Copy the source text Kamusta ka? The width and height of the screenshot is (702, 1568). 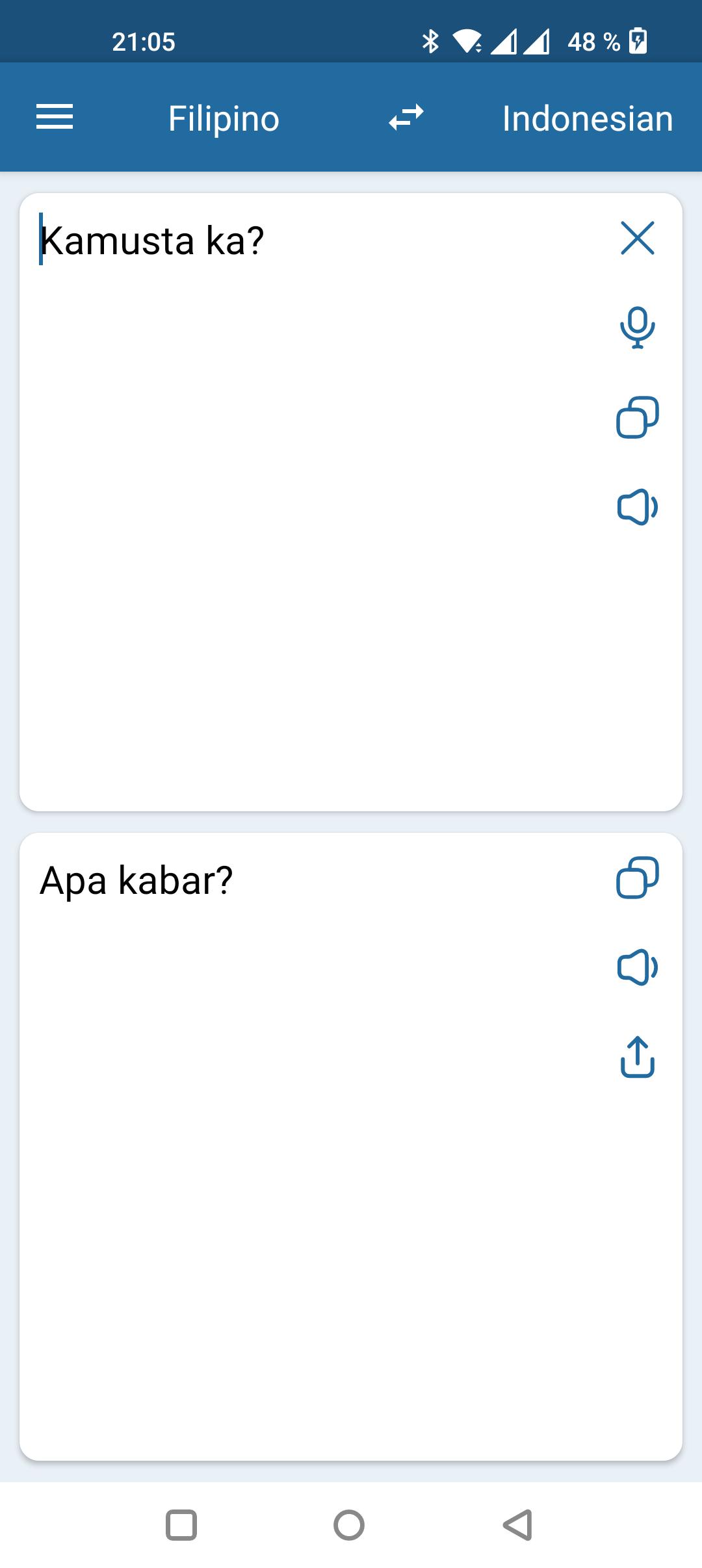click(638, 417)
